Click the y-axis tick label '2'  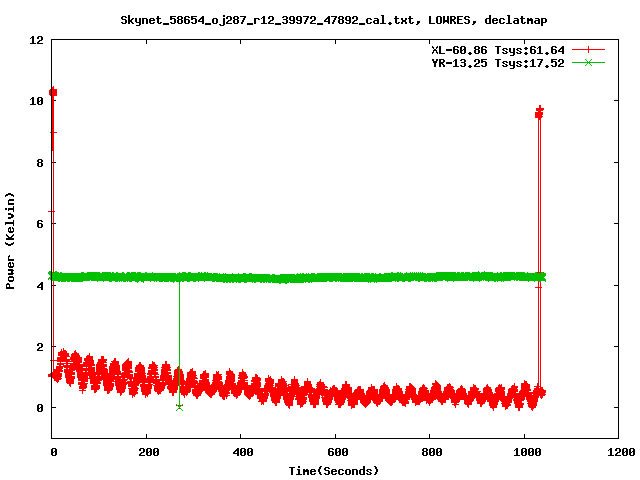click(x=40, y=347)
